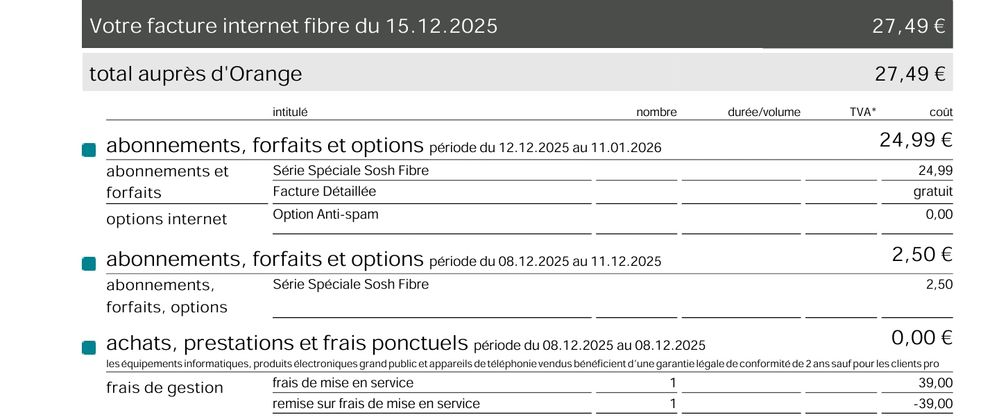The image size is (999, 420).
Task: Click the teal bullet beside the 08.12.2025–11.12.2025 subscription period
Action: (x=89, y=263)
